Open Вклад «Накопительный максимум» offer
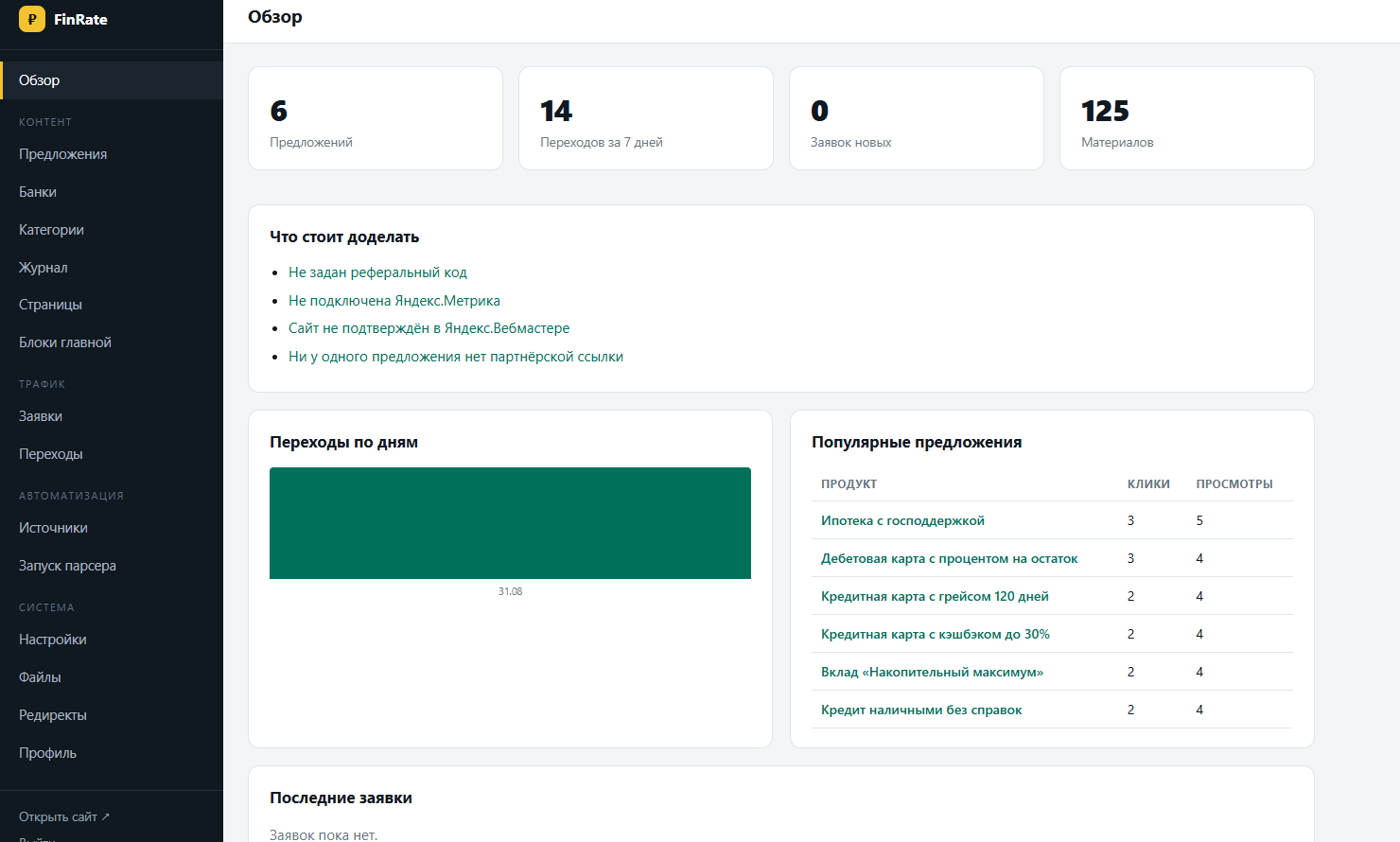The width and height of the screenshot is (1400, 842). (x=932, y=672)
